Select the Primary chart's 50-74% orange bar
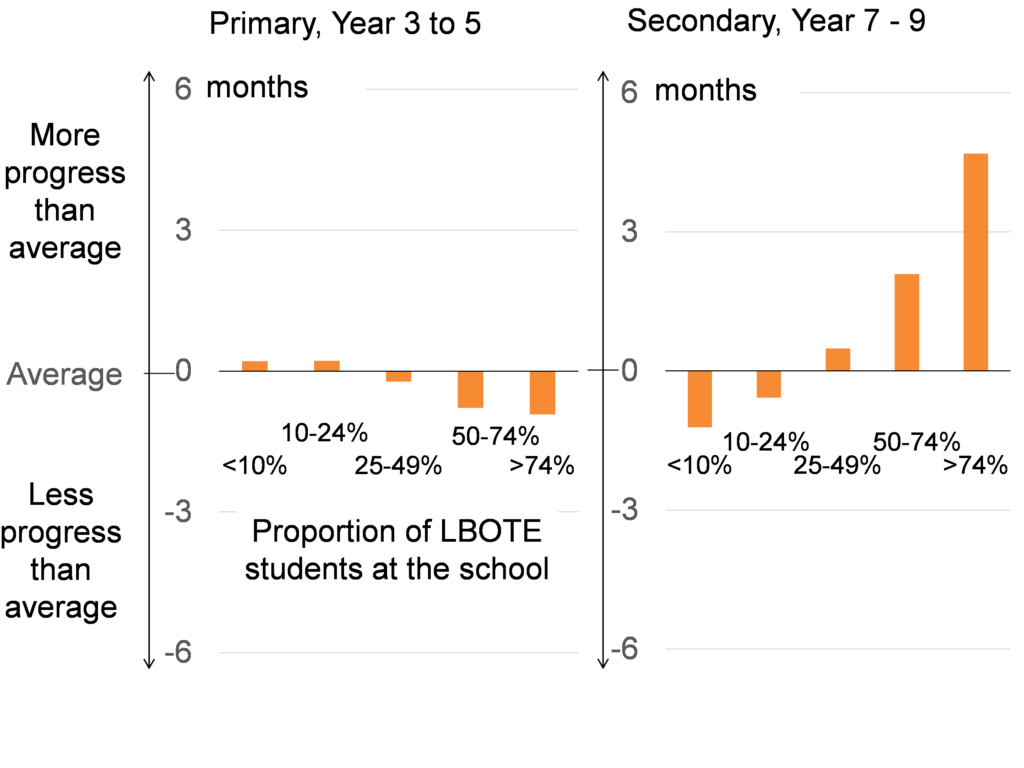This screenshot has width=1024, height=768. (471, 389)
